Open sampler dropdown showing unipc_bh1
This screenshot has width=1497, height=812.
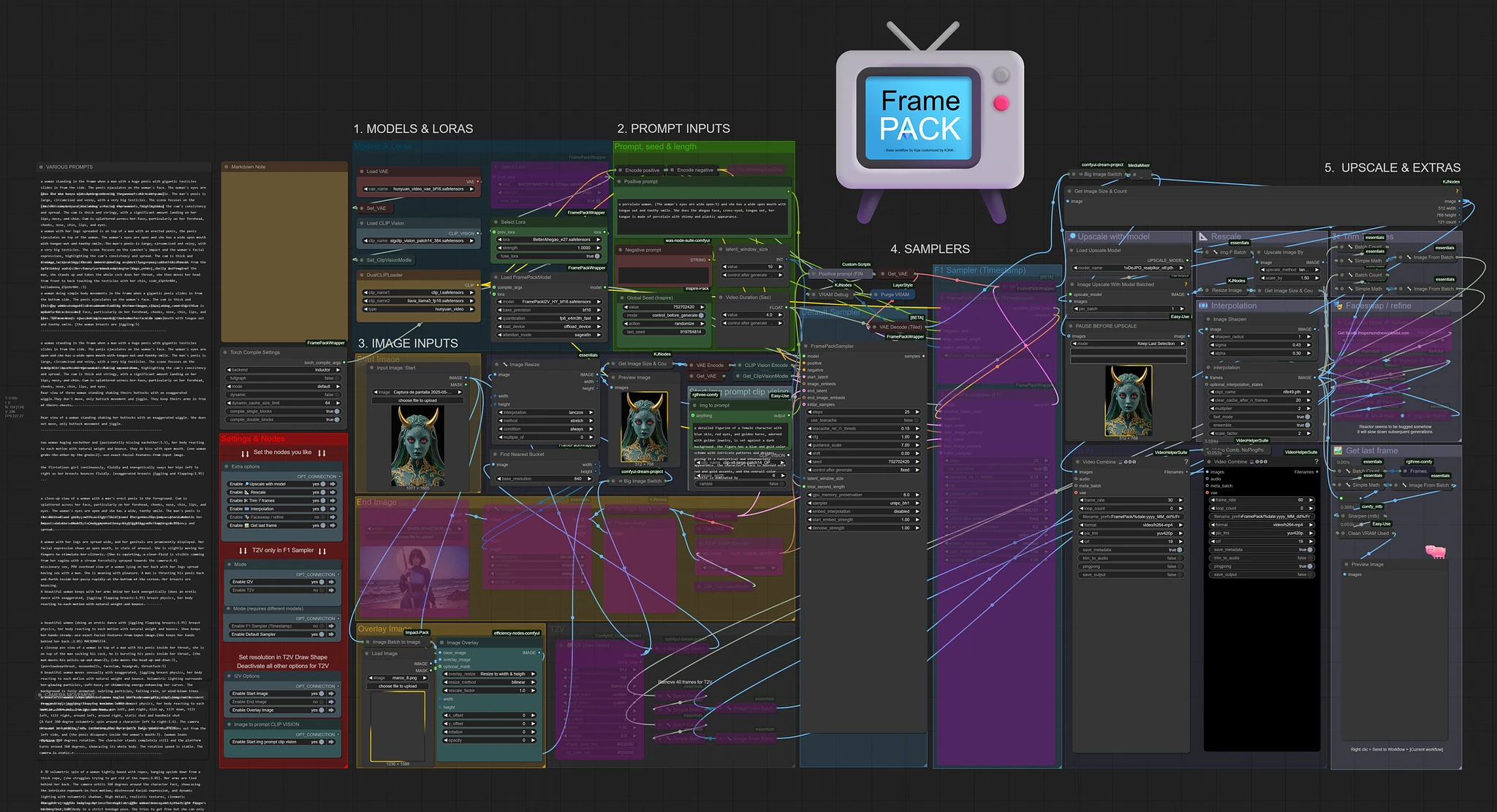863,504
